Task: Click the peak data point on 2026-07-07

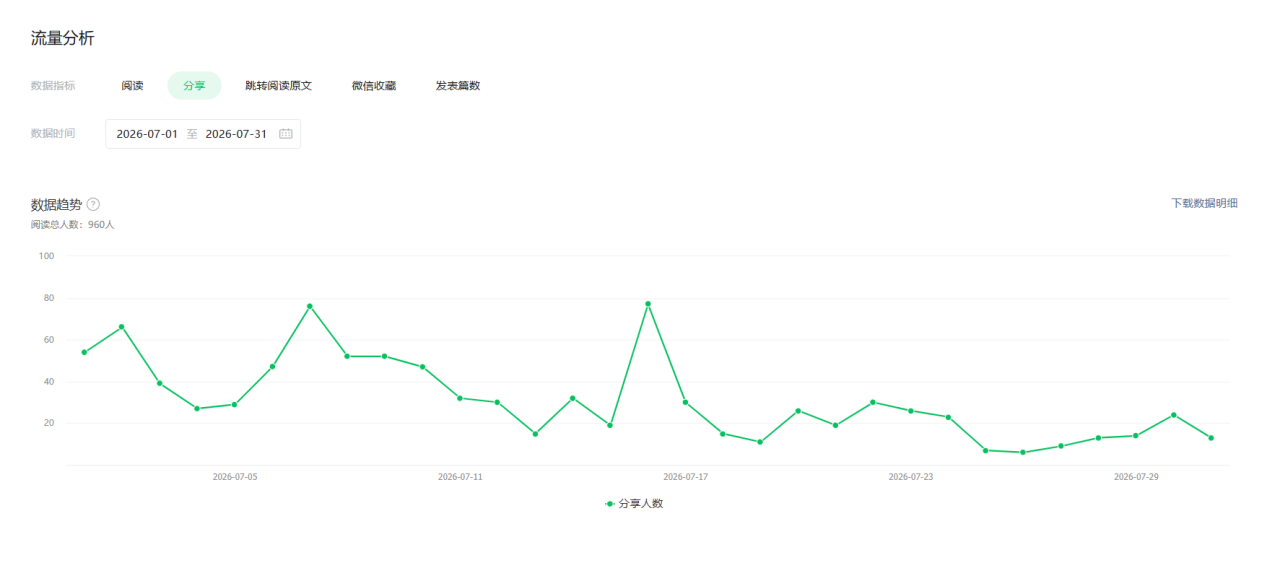Action: pos(310,306)
